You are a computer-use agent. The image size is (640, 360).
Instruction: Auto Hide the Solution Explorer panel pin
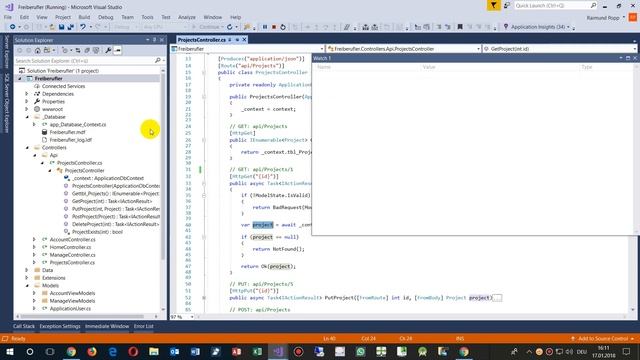coord(155,40)
